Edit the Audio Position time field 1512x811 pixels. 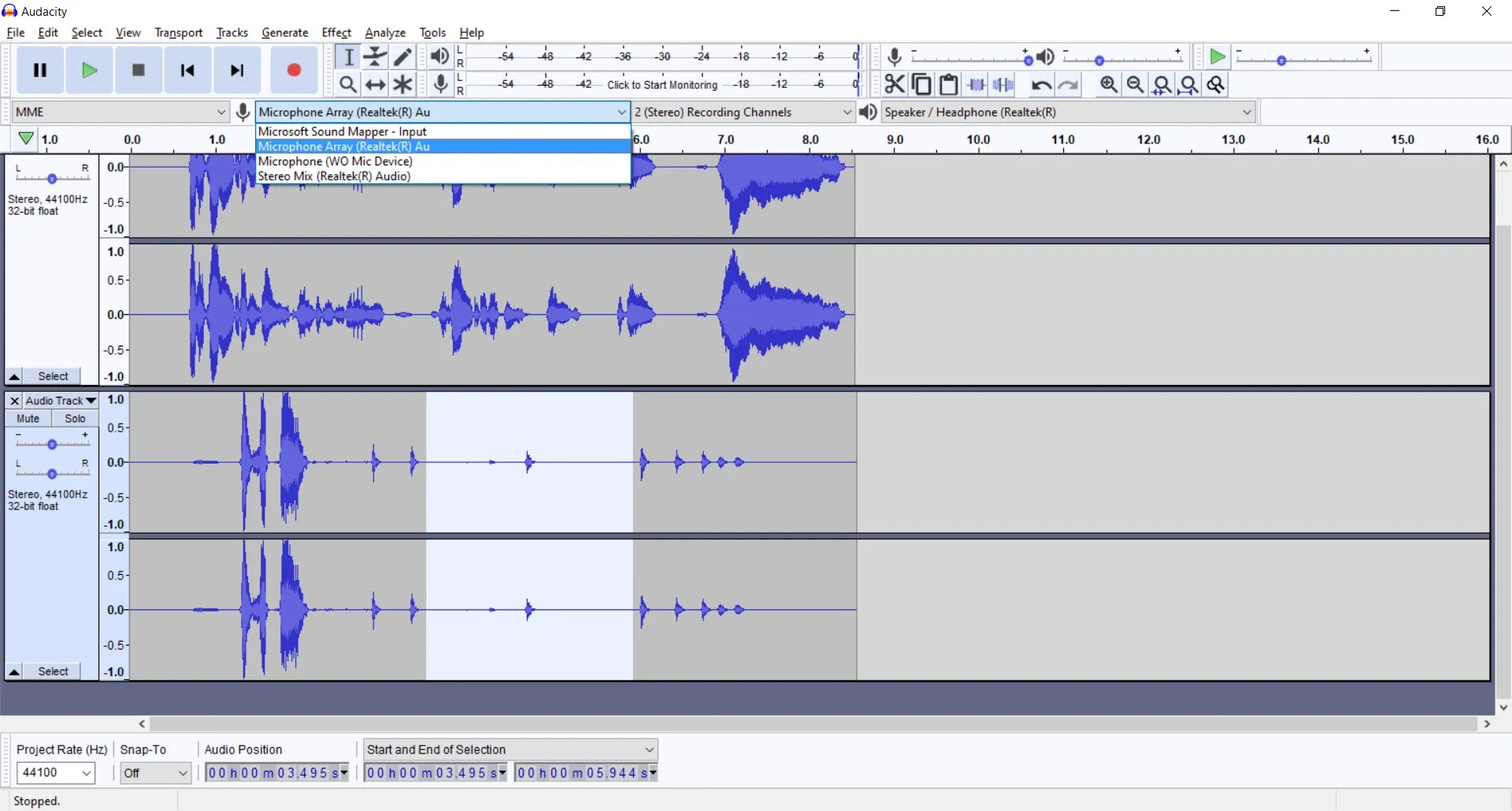pyautogui.click(x=273, y=772)
